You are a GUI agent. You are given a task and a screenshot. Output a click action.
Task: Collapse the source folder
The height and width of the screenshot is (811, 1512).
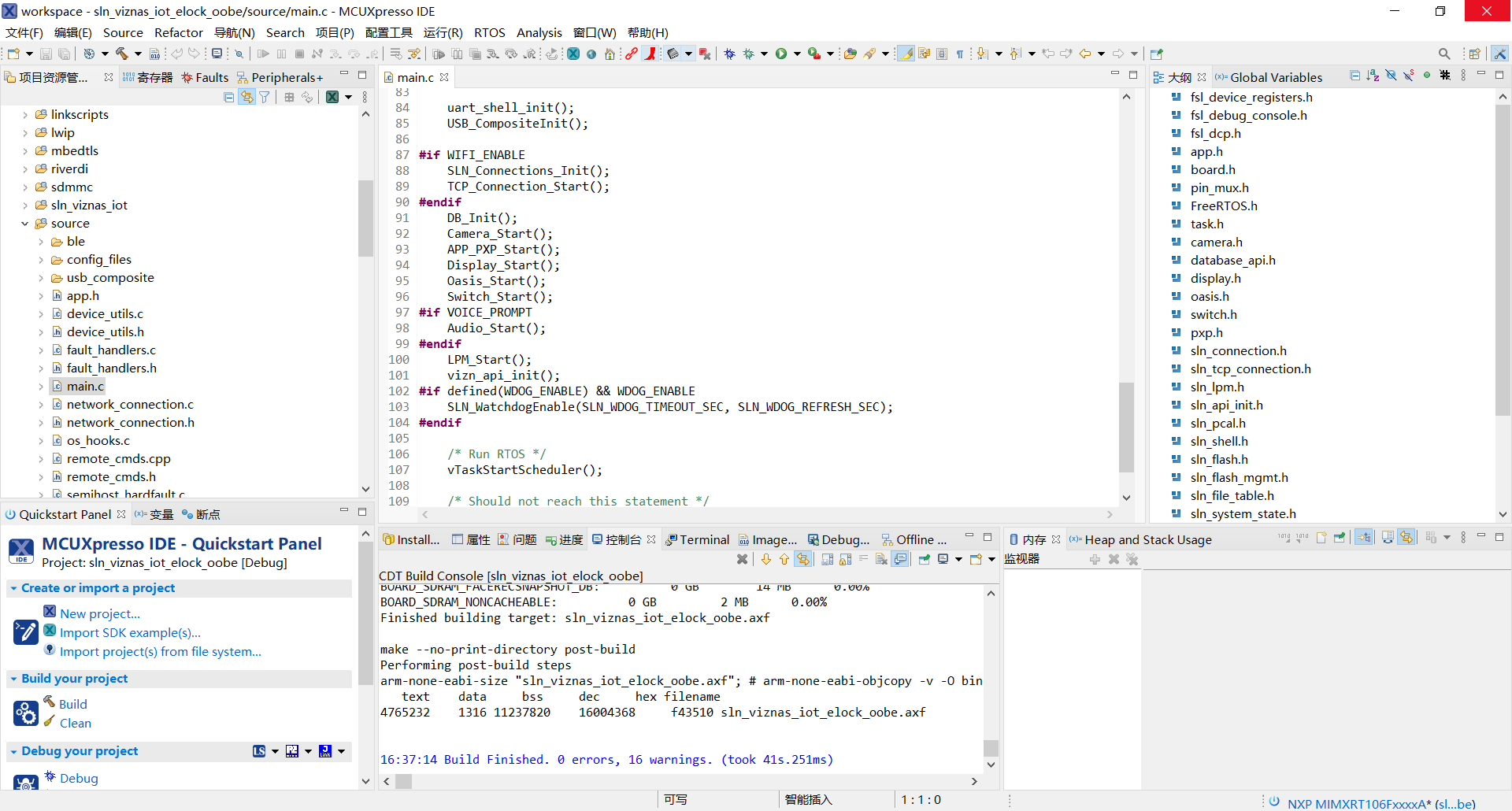25,224
